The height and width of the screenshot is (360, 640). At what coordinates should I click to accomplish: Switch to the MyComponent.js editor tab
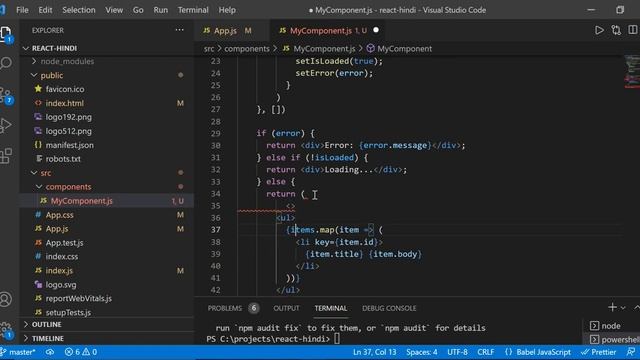[328, 30]
